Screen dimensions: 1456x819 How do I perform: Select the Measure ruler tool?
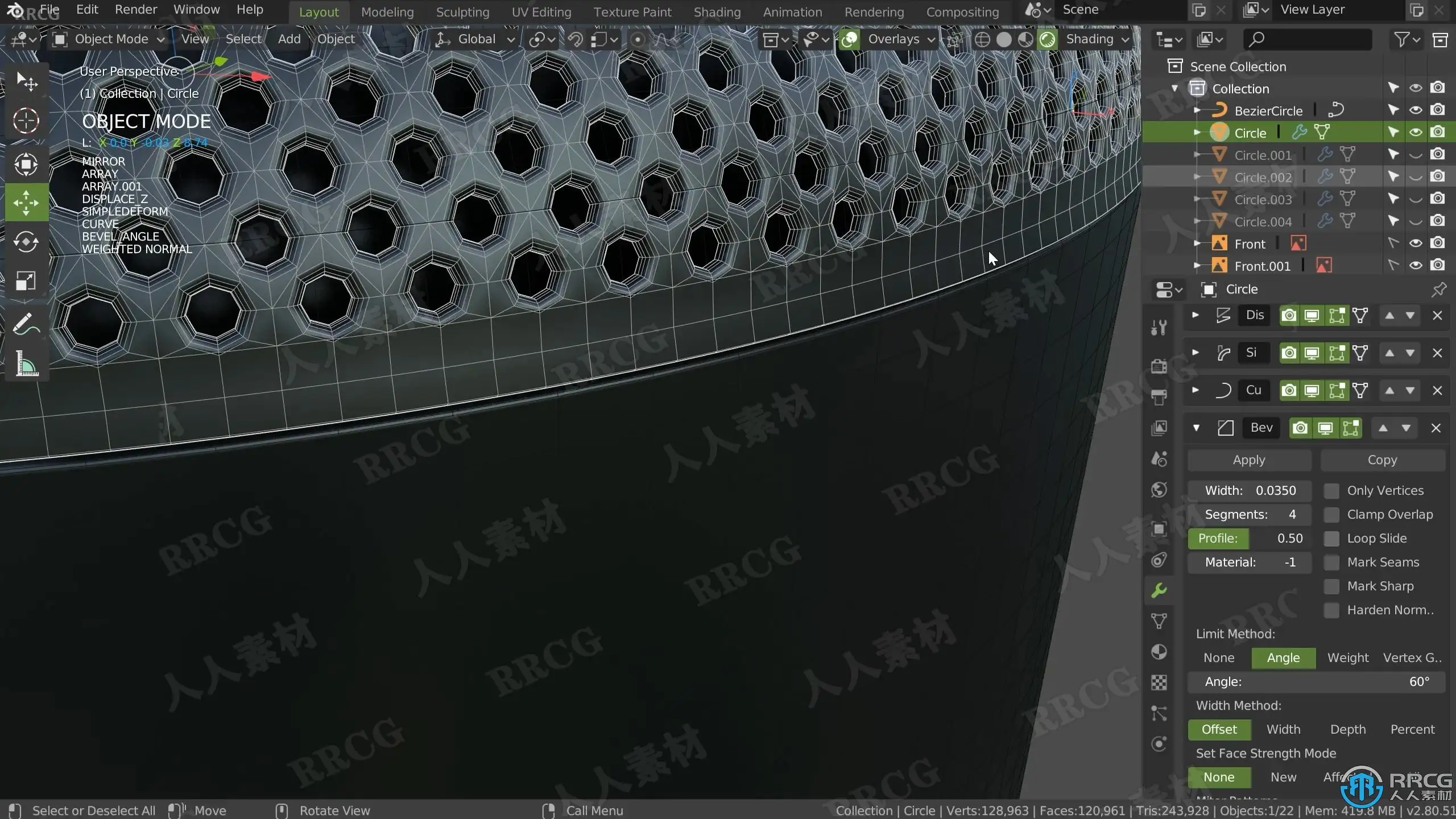pos(26,364)
